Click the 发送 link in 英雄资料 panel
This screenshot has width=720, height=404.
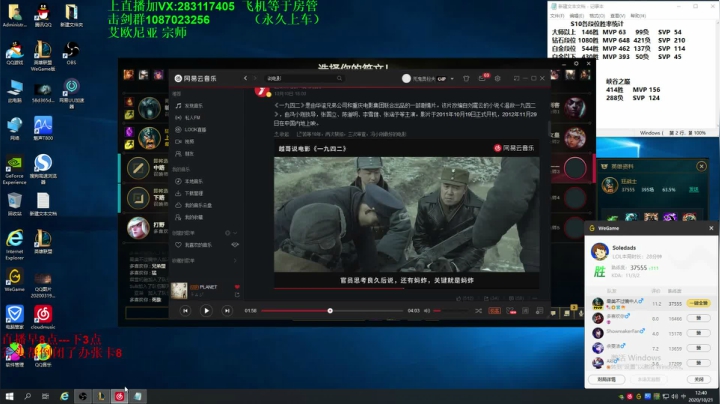tap(693, 189)
